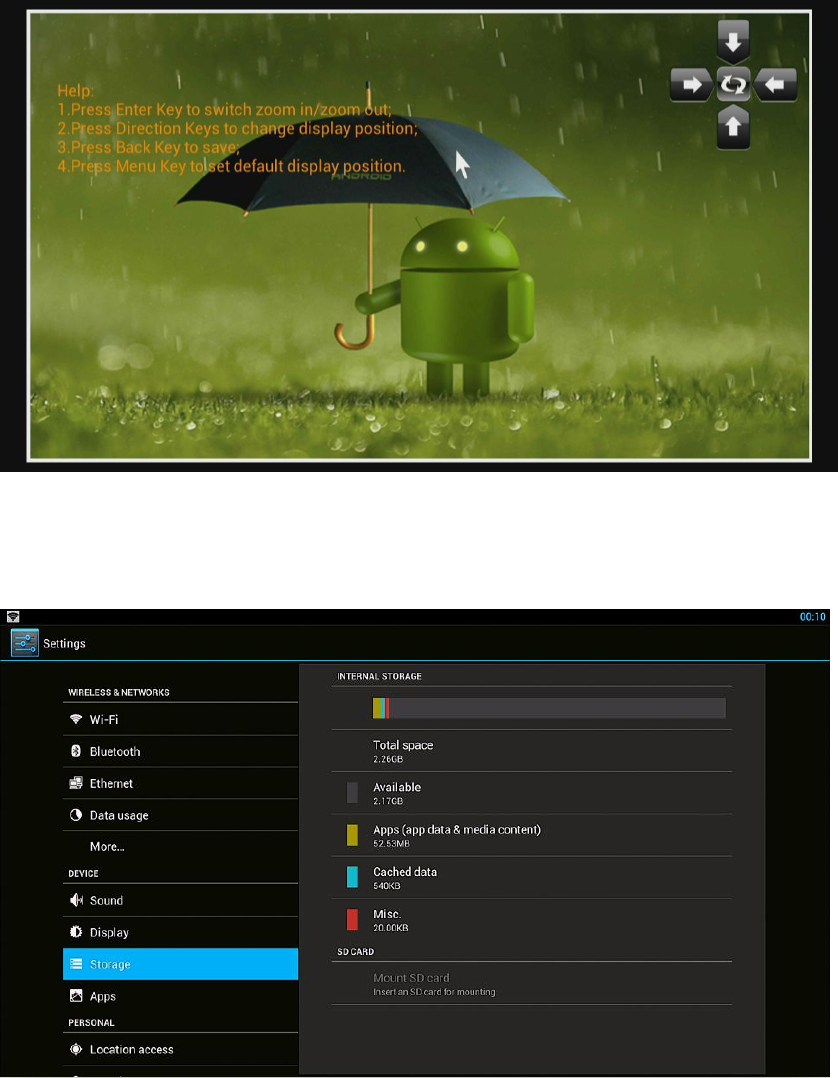Image resolution: width=838 pixels, height=1078 pixels.
Task: Click the Display brightness icon
Action: pos(76,932)
